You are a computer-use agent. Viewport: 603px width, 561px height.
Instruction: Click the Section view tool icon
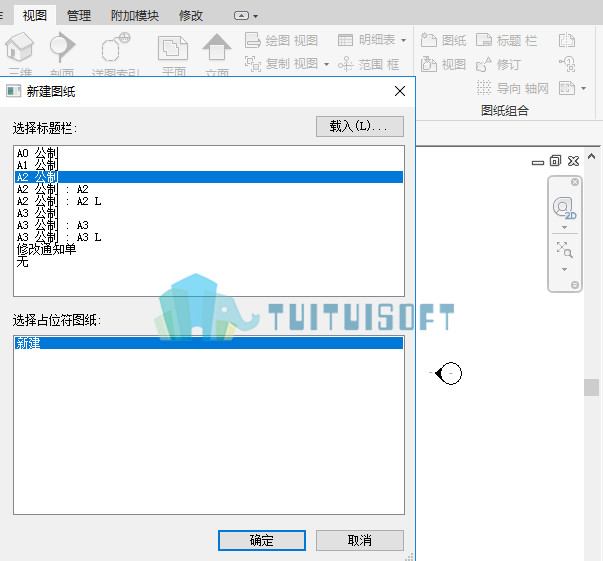click(x=62, y=47)
